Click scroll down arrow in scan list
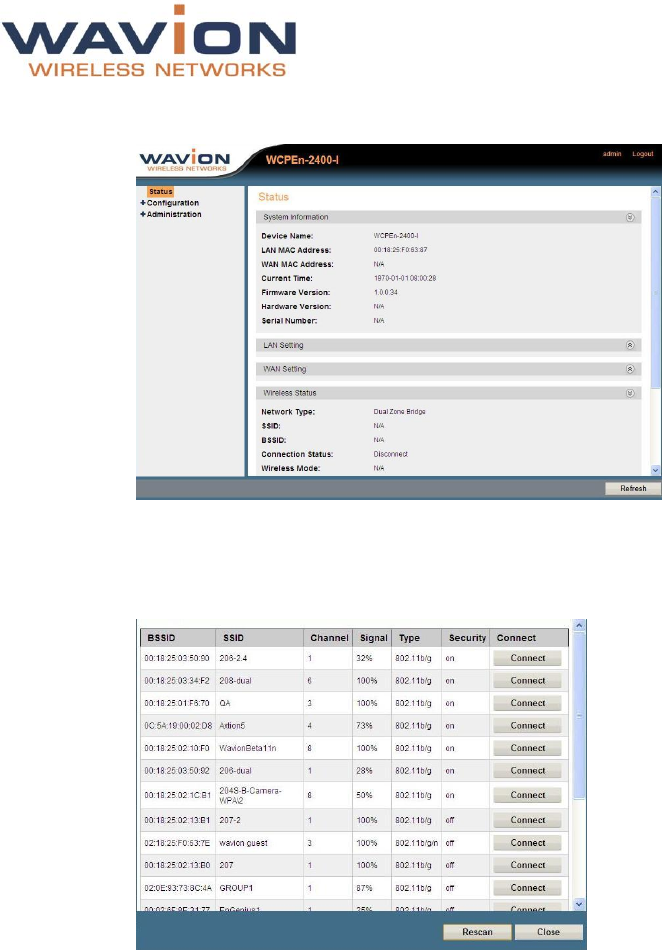Image resolution: width=662 pixels, height=950 pixels. point(579,905)
